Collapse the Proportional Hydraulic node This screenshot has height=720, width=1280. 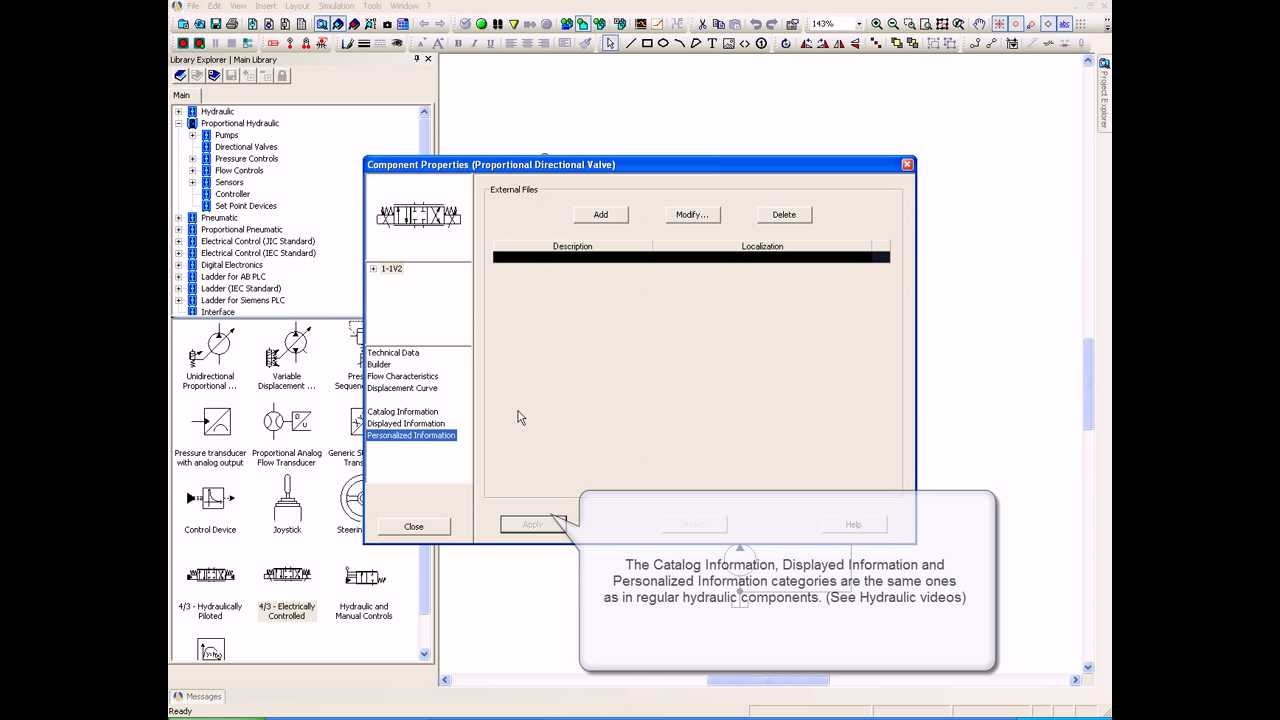pyautogui.click(x=179, y=123)
